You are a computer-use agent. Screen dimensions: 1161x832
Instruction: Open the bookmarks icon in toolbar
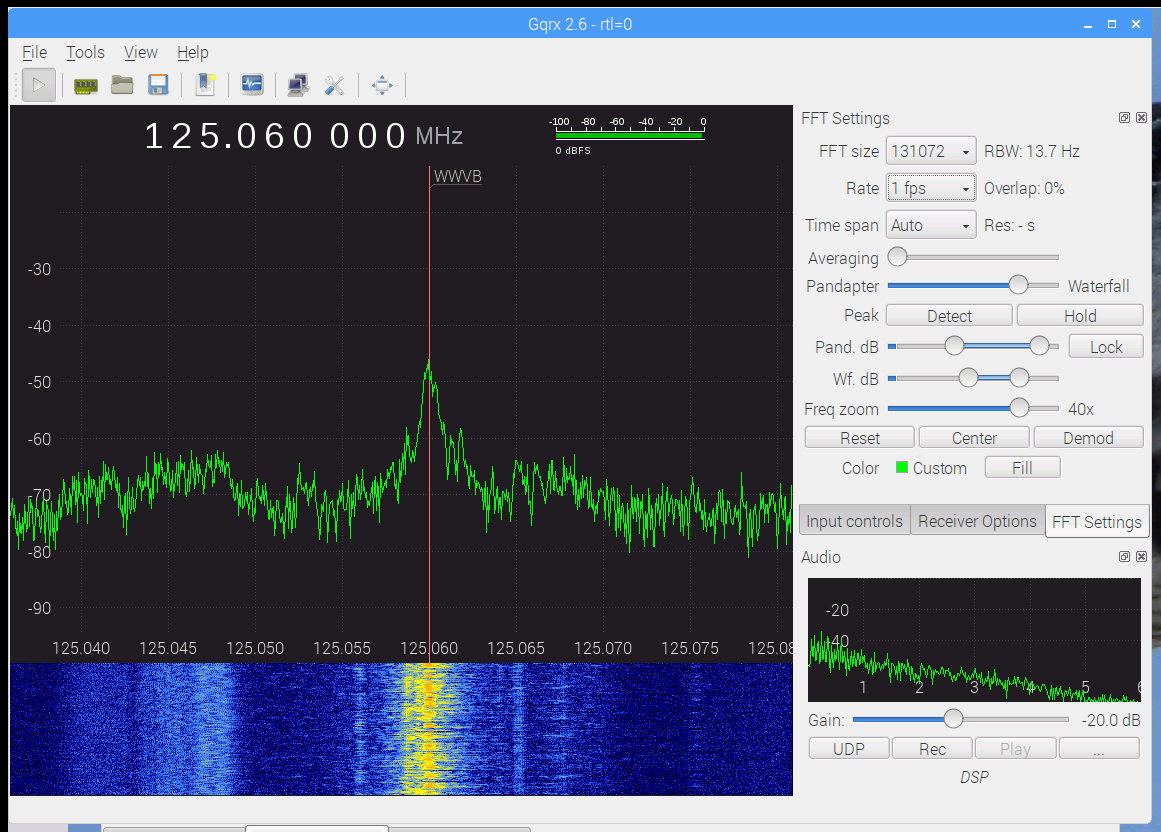tap(206, 86)
